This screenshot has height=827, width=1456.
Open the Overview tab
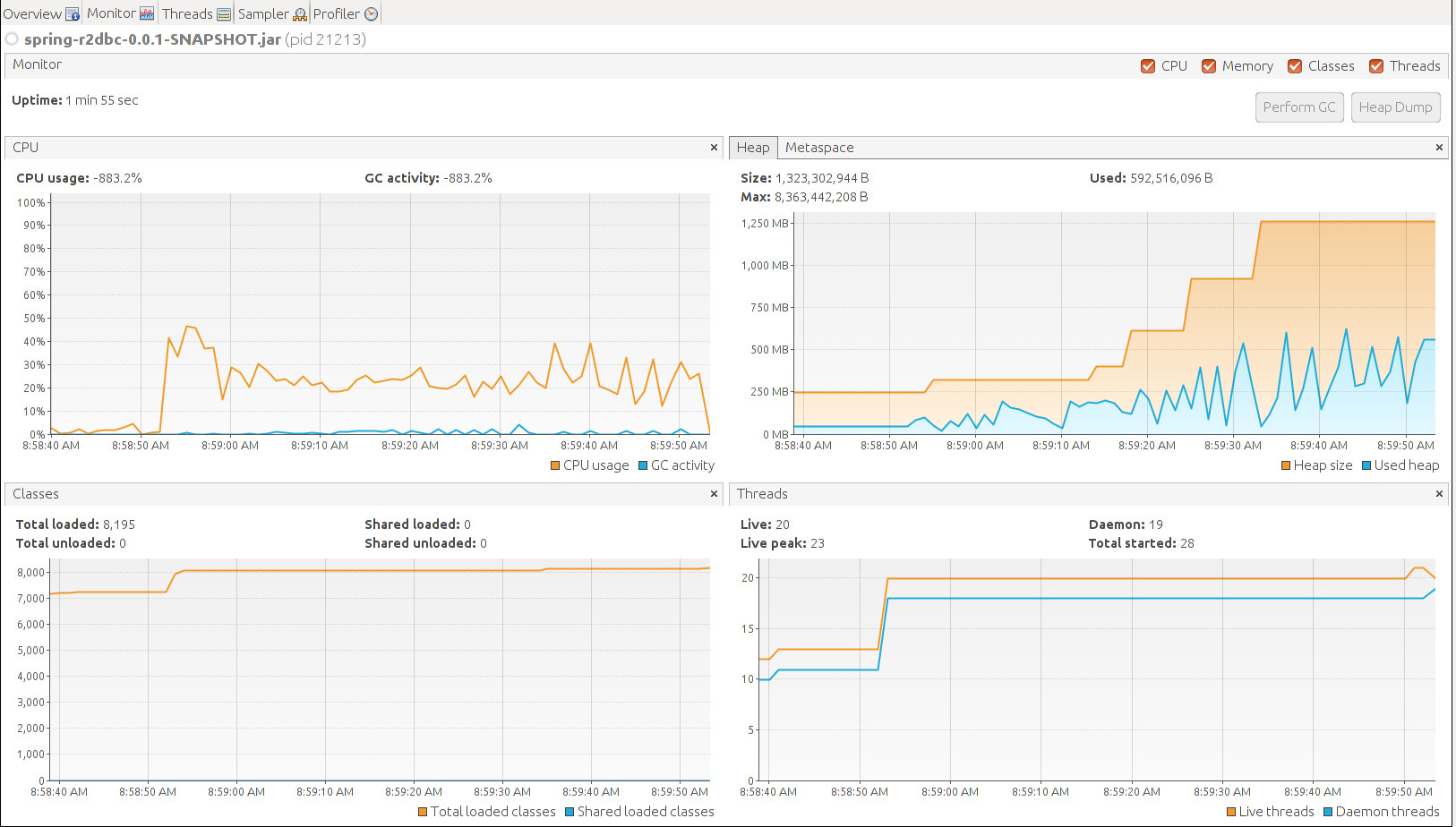click(x=41, y=13)
